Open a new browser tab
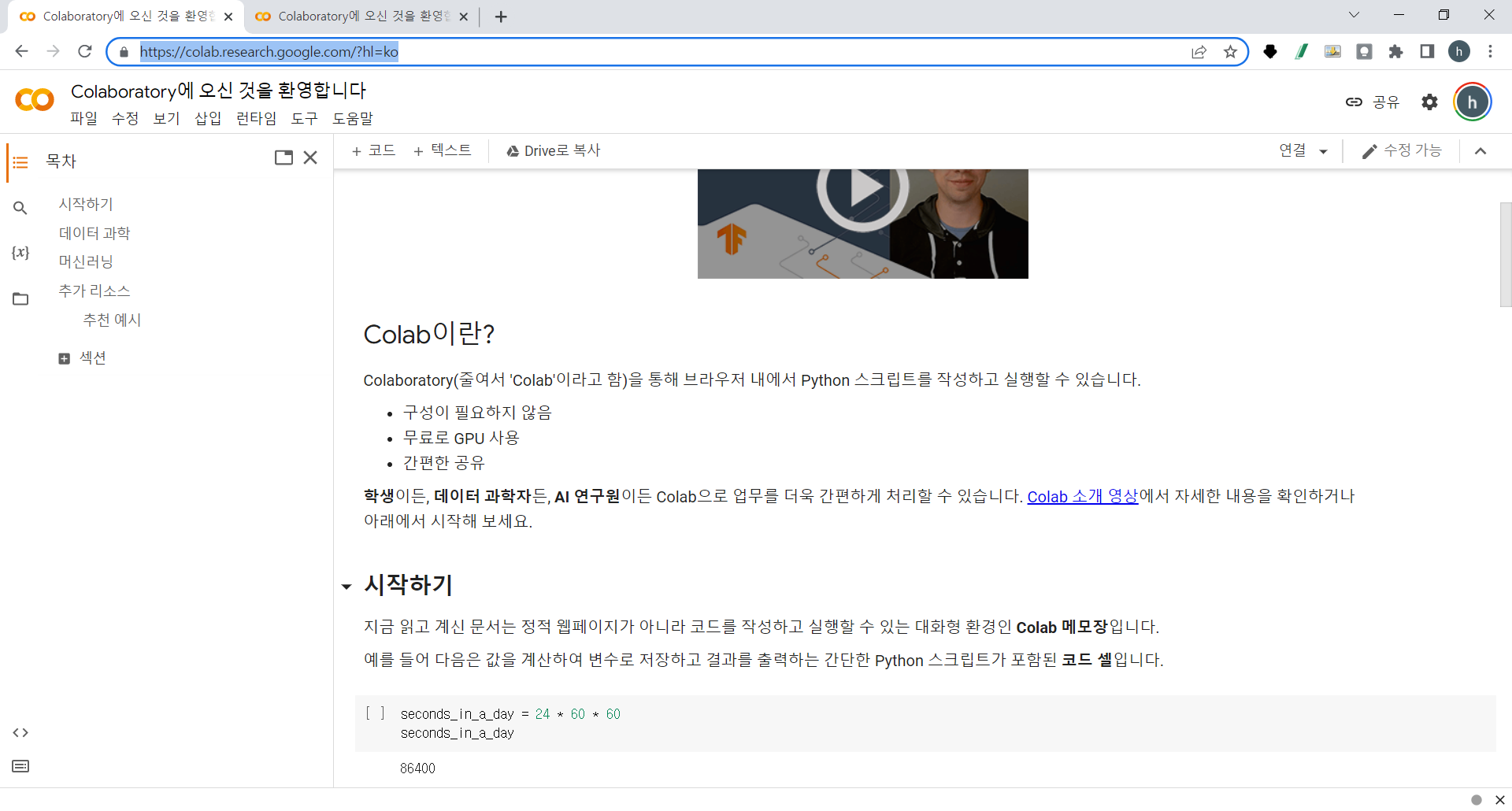1512x811 pixels. [501, 17]
